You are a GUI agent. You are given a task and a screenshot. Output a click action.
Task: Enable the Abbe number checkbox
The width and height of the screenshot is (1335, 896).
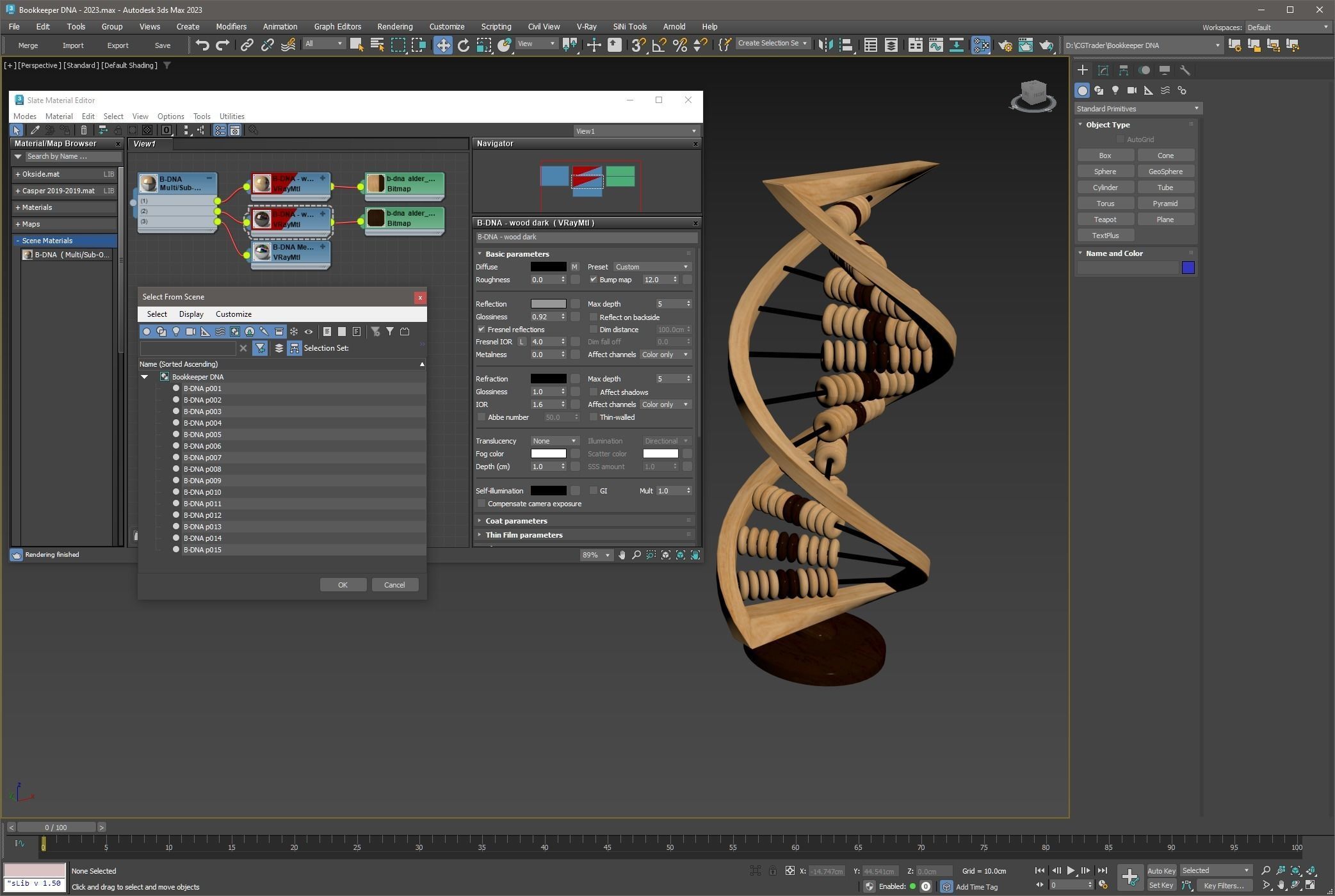pyautogui.click(x=481, y=417)
